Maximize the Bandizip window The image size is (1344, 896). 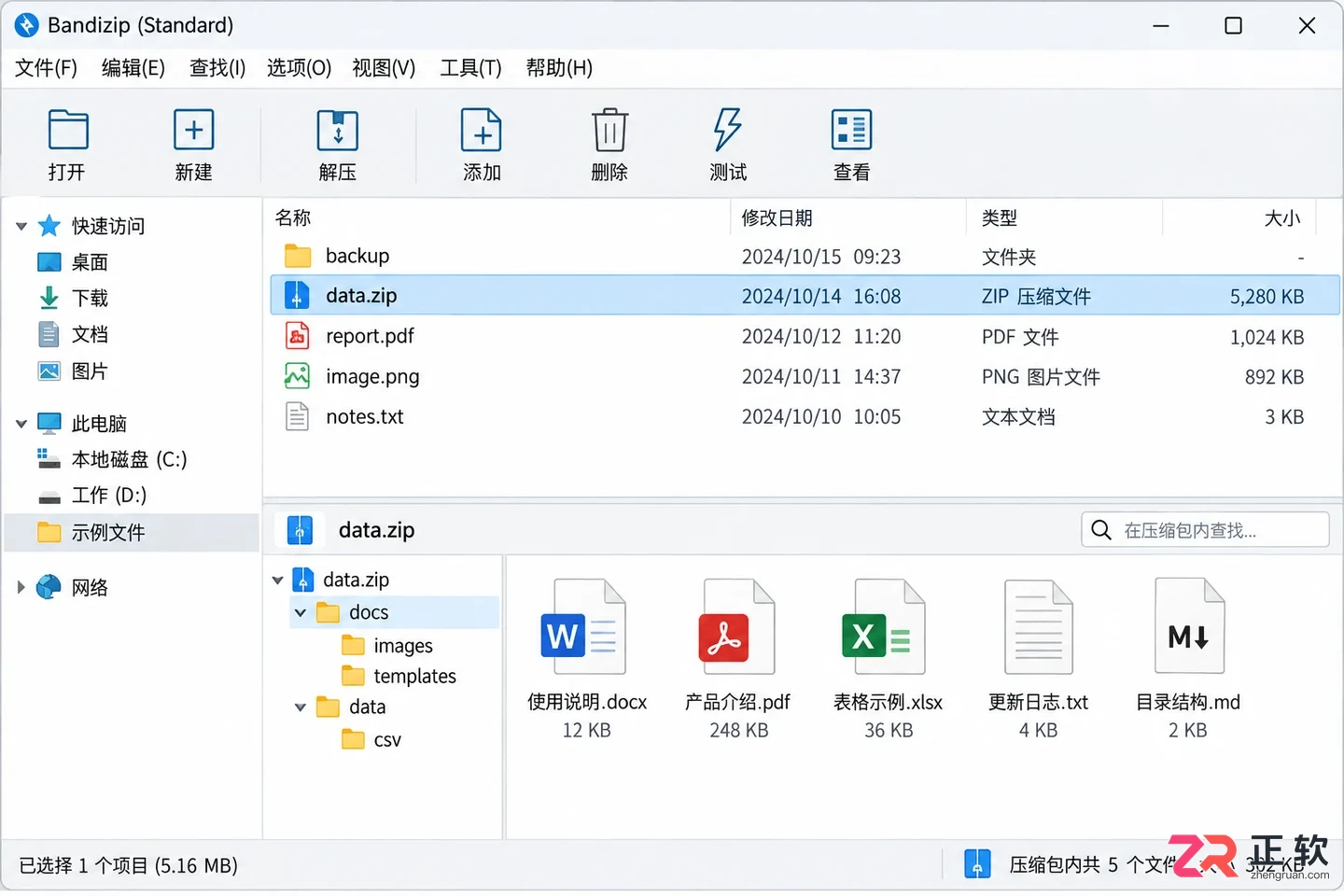1233,26
